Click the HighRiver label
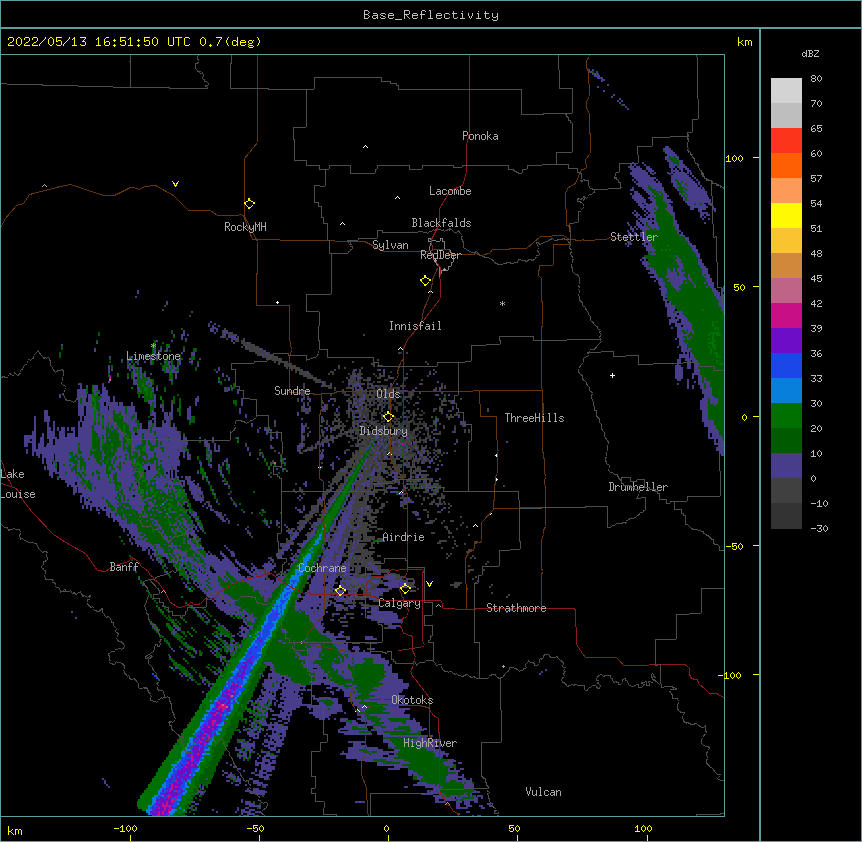Viewport: 862px width, 842px height. [430, 743]
